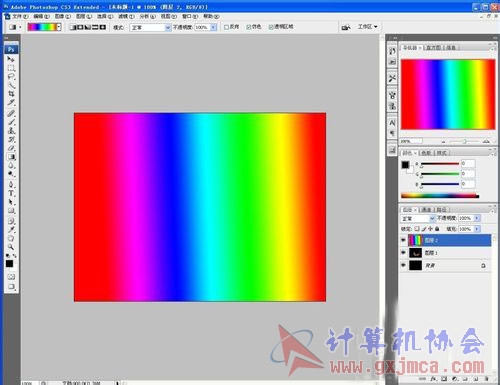Open the gradient 模式 (Mode) dropdown

click(150, 27)
